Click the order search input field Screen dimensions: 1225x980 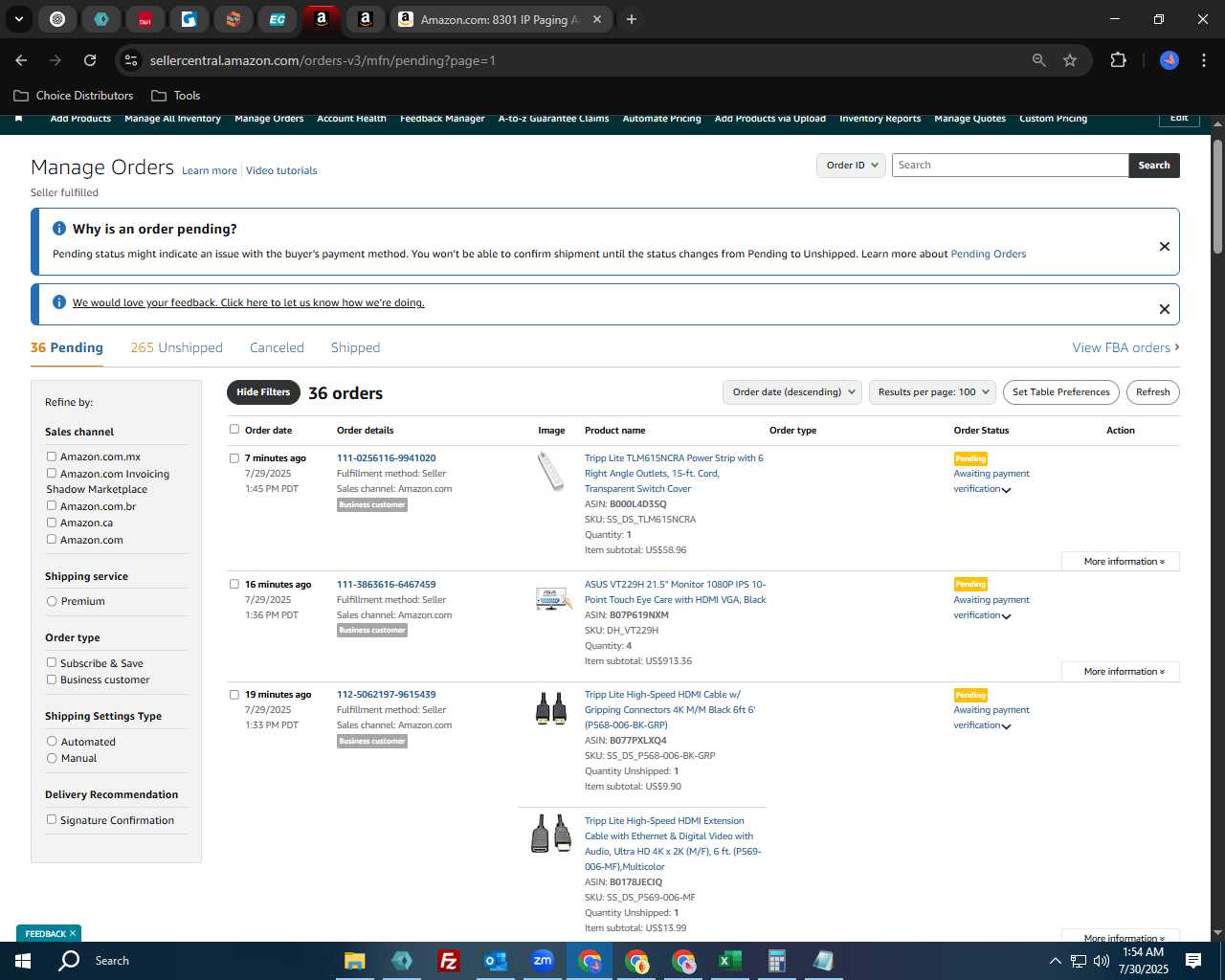point(1010,165)
